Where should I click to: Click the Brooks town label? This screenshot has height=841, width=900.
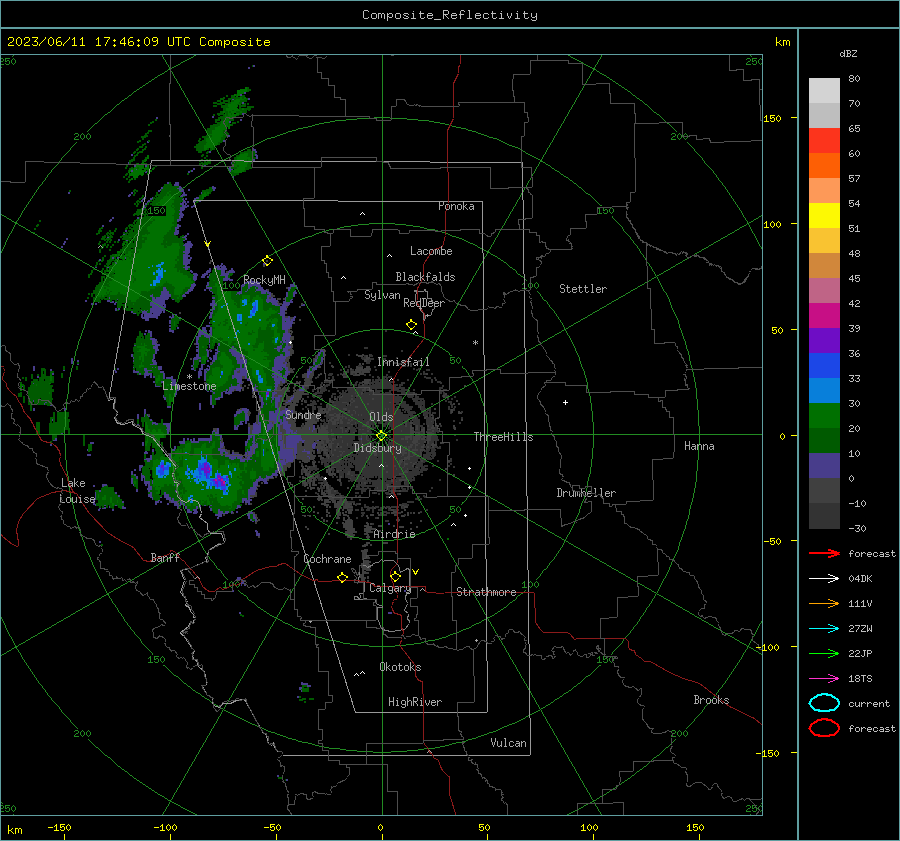(x=711, y=700)
